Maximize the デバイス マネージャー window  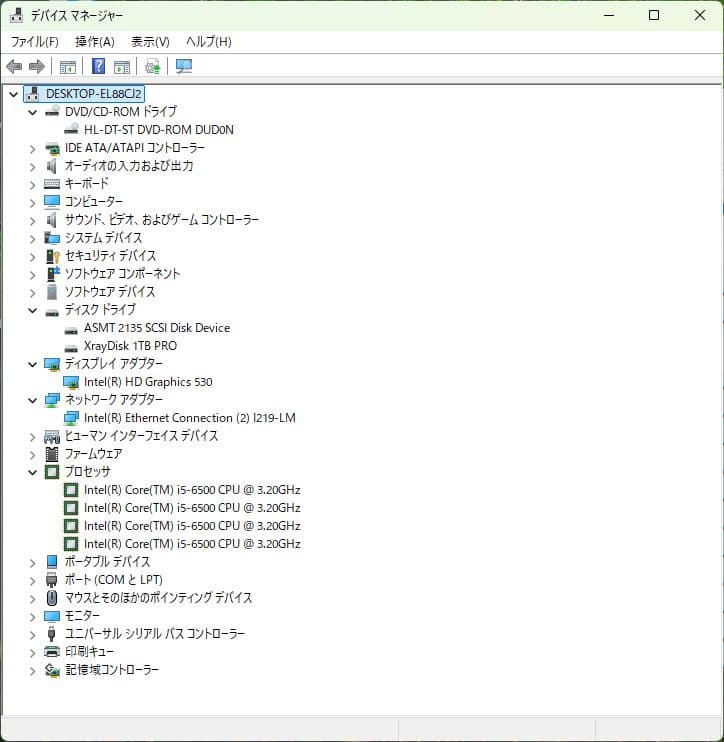tap(654, 15)
